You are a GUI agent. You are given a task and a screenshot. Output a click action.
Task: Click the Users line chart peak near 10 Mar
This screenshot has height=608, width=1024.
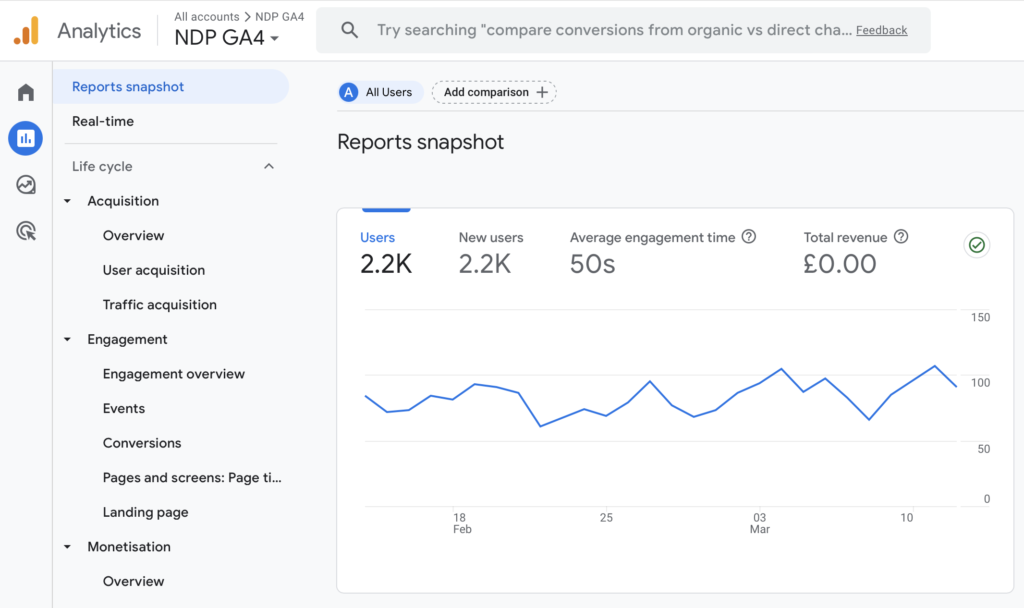tap(935, 366)
